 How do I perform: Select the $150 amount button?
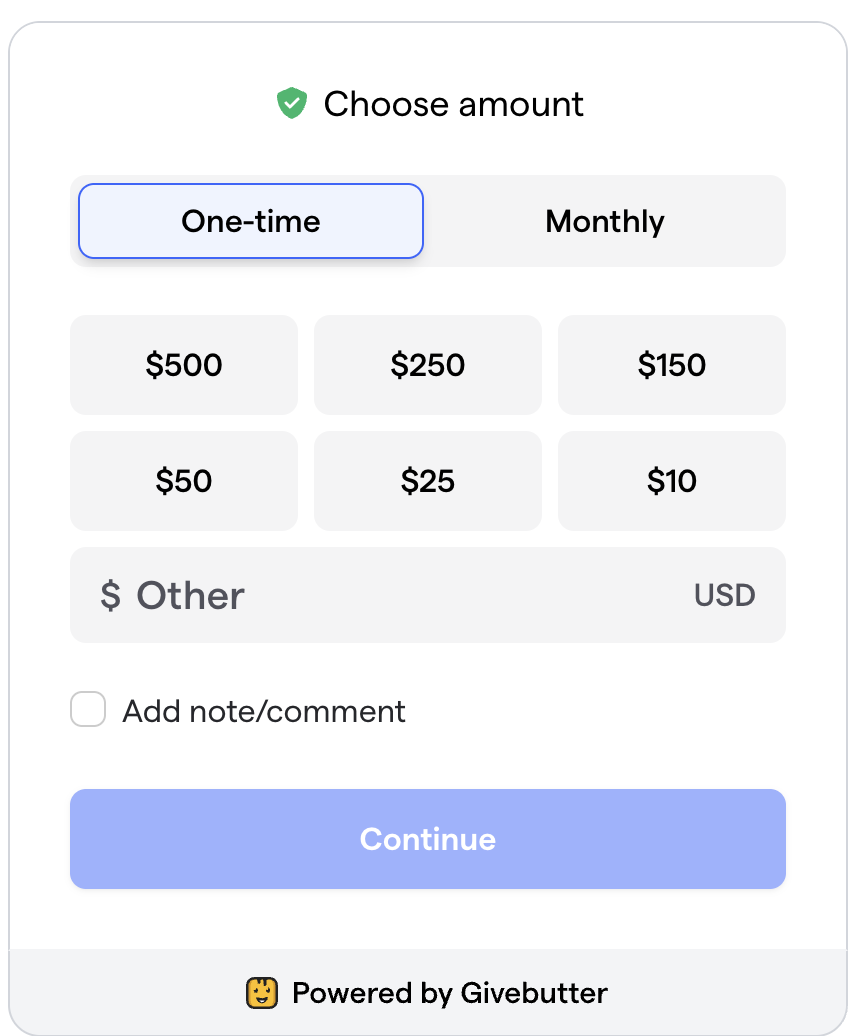[x=672, y=365]
